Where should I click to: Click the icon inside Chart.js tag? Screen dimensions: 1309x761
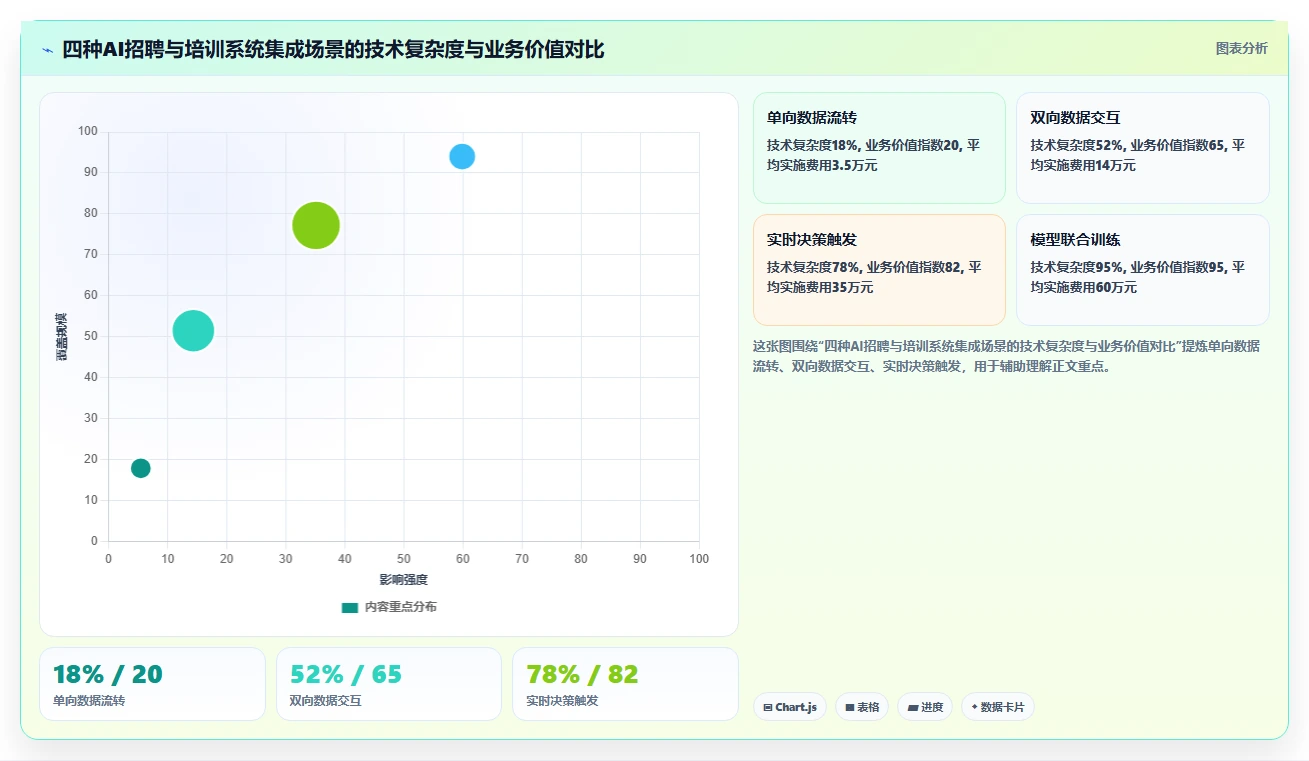768,708
